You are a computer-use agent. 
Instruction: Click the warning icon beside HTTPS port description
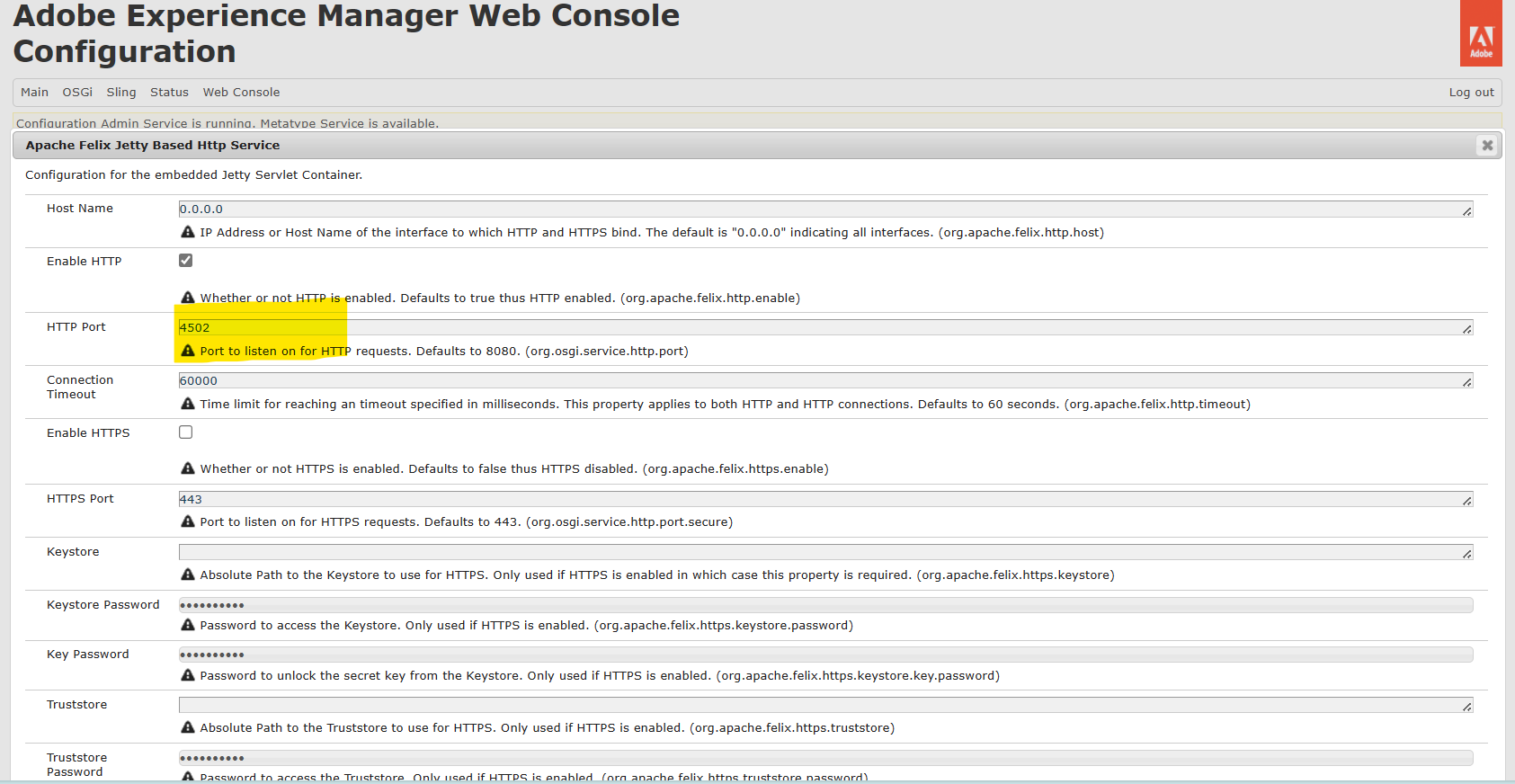pyautogui.click(x=188, y=521)
